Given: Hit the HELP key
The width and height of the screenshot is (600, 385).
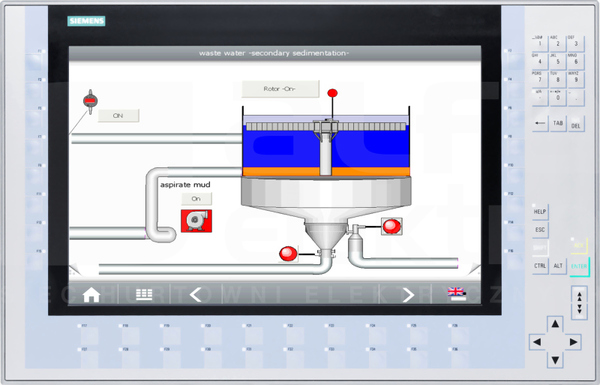Looking at the screenshot, I should (x=540, y=212).
